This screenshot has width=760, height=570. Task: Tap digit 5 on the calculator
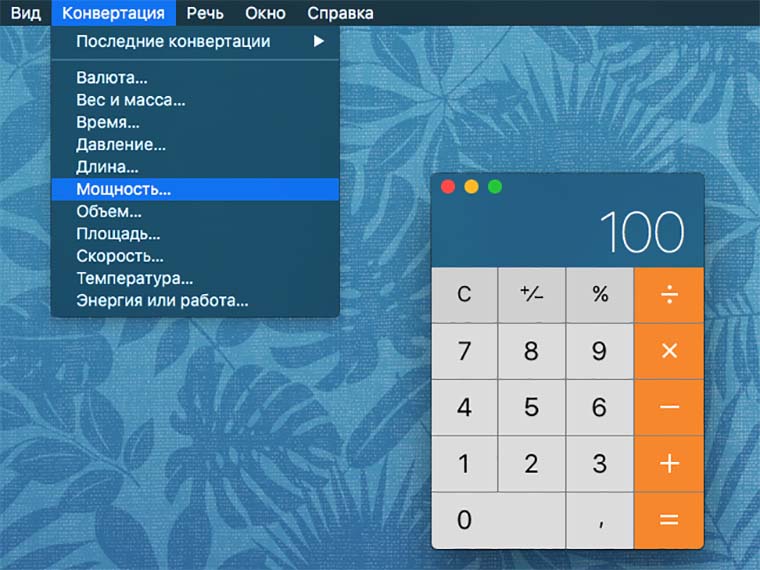pyautogui.click(x=532, y=407)
